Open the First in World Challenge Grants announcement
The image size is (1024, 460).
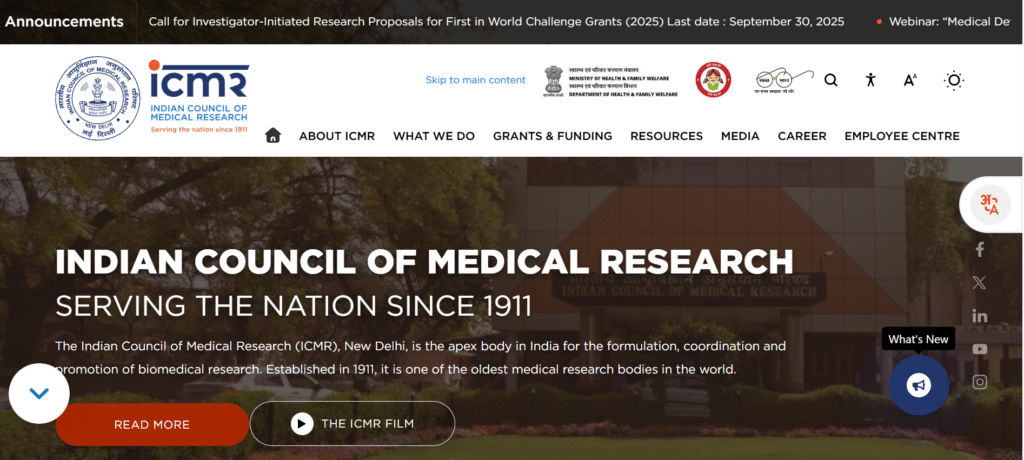[496, 22]
